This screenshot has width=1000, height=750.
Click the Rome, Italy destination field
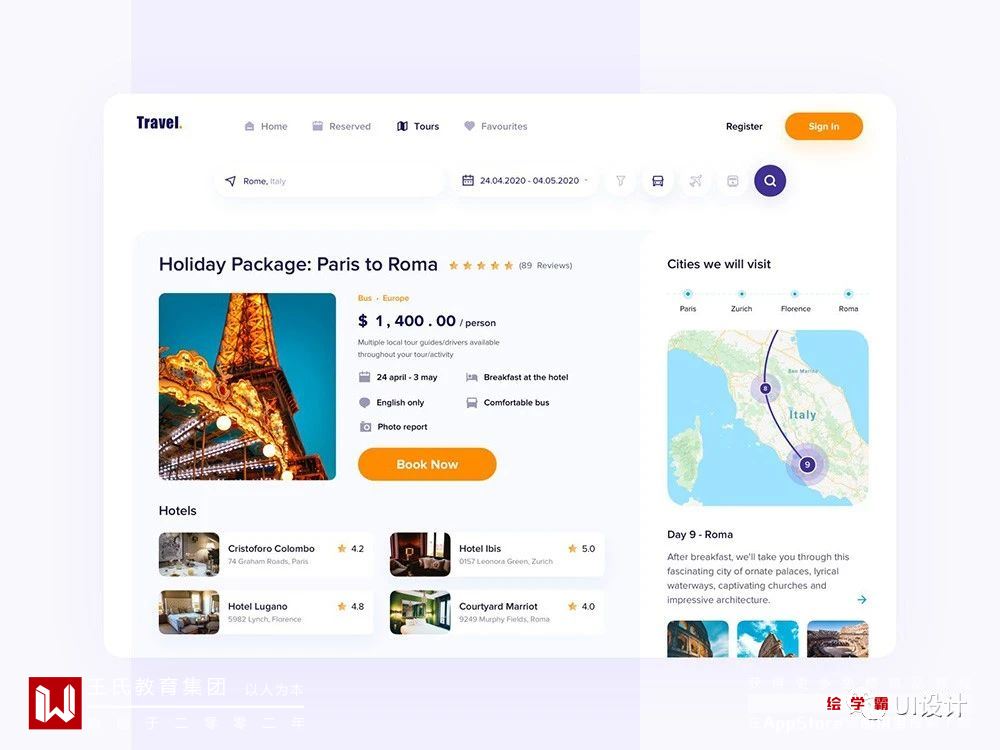coord(330,181)
